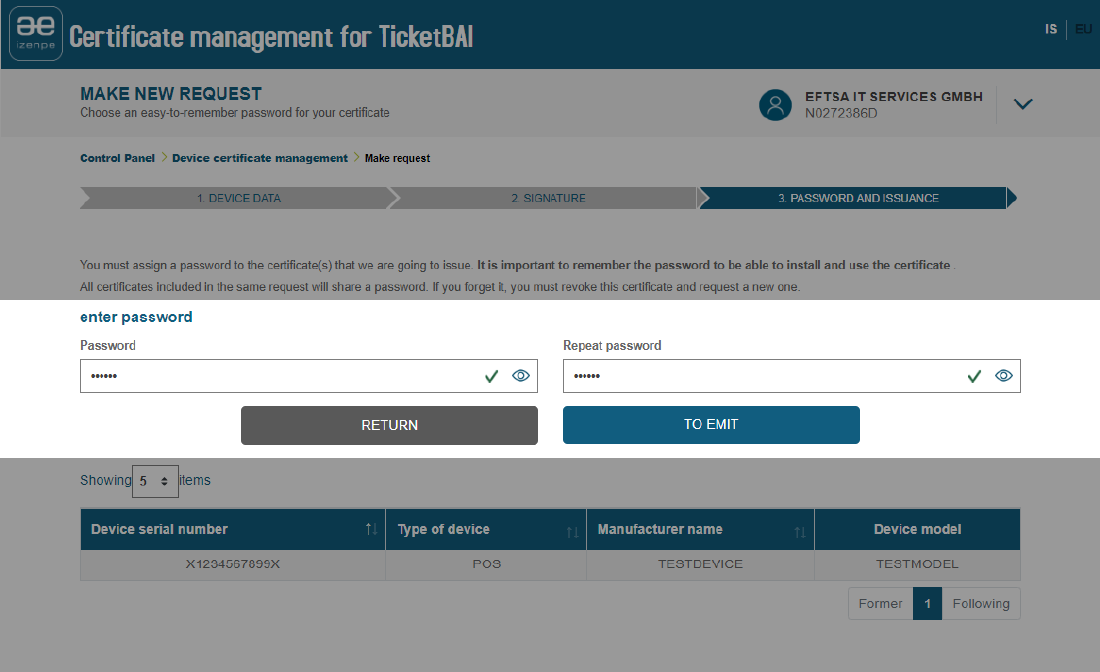The width and height of the screenshot is (1100, 672).
Task: Open the items-per-page dropdown showing 5
Action: tap(155, 481)
